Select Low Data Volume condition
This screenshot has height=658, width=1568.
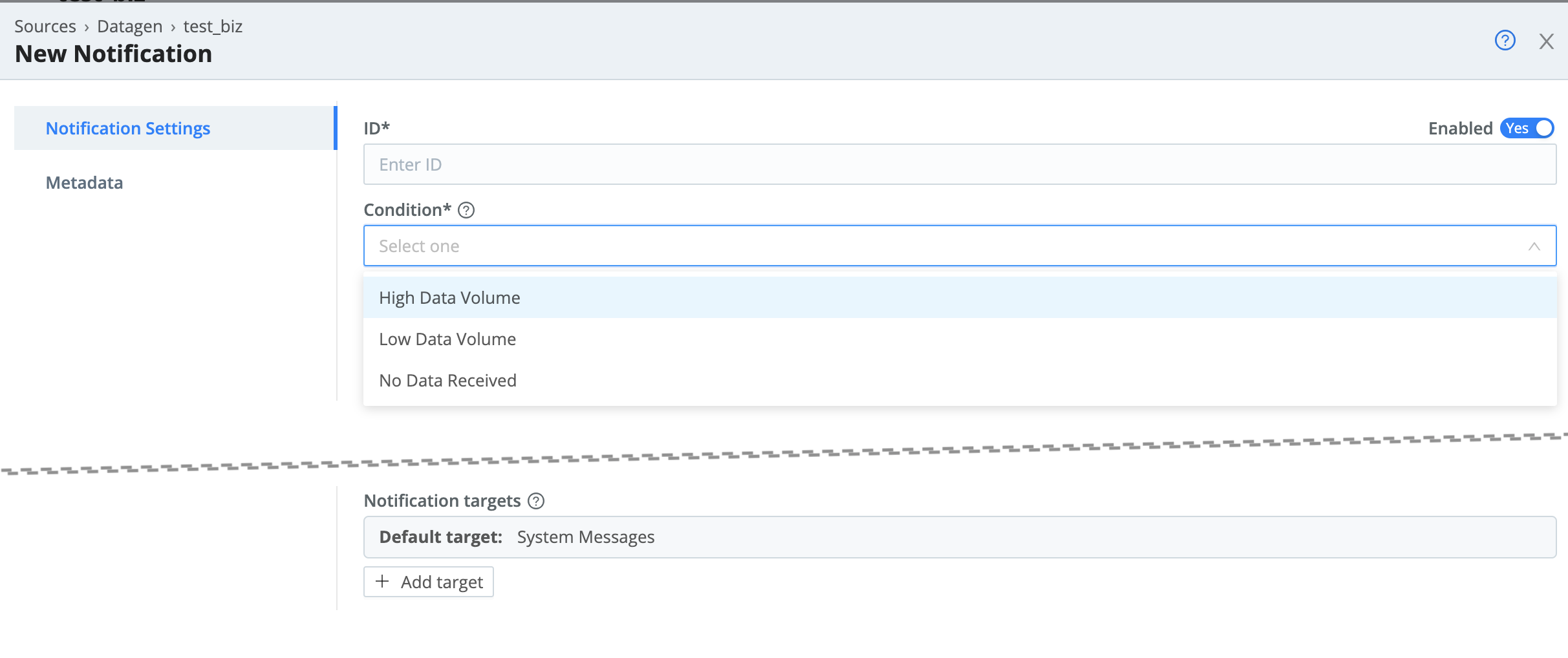[447, 339]
